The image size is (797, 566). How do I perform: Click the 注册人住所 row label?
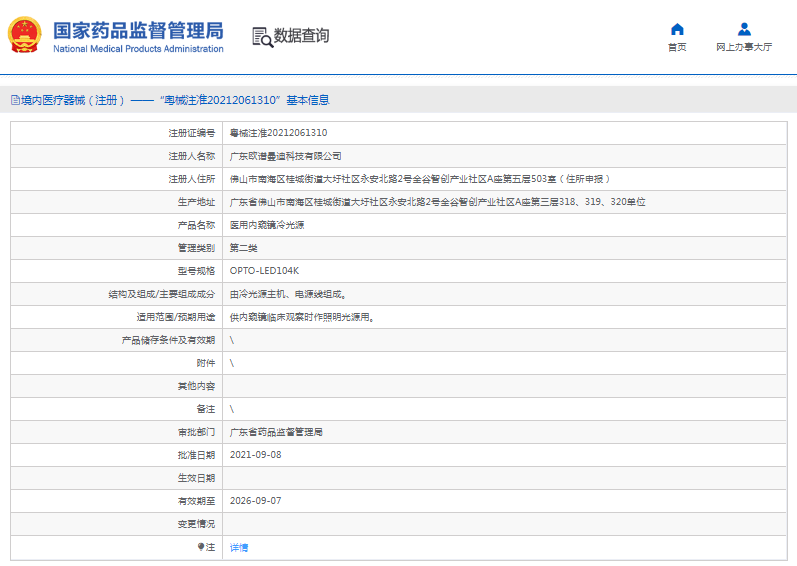tap(192, 179)
